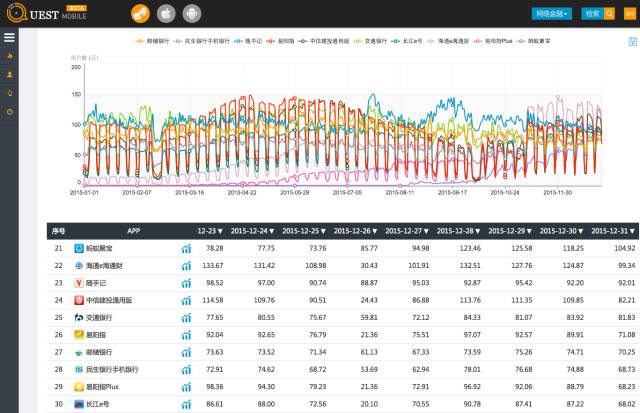Toggle the pink Plus legend series

pos(493,41)
